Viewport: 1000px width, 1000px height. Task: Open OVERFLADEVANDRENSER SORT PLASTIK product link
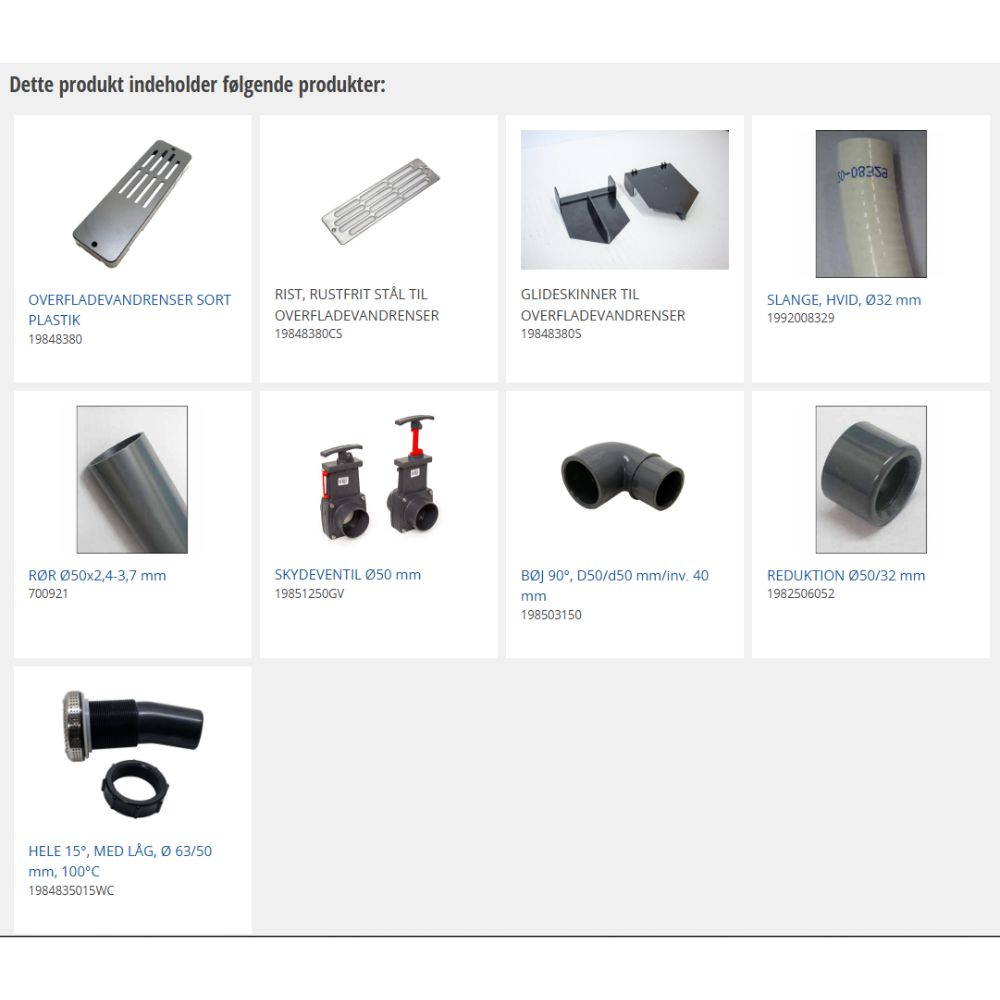tap(129, 309)
